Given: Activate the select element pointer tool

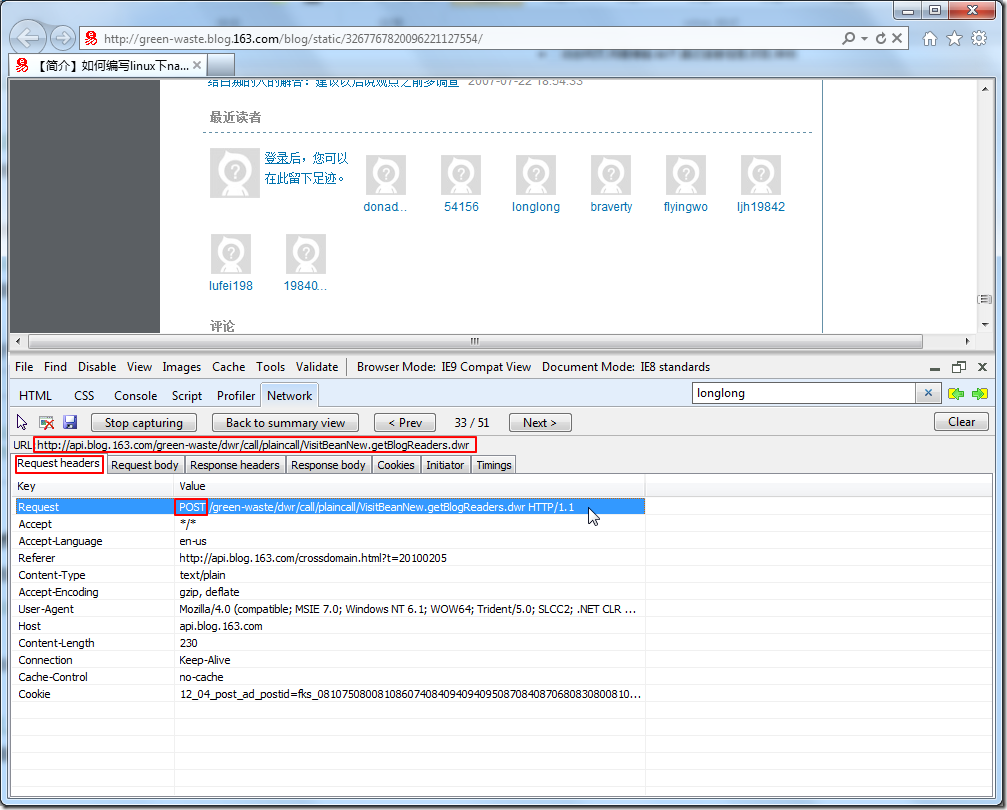Looking at the screenshot, I should click(22, 422).
